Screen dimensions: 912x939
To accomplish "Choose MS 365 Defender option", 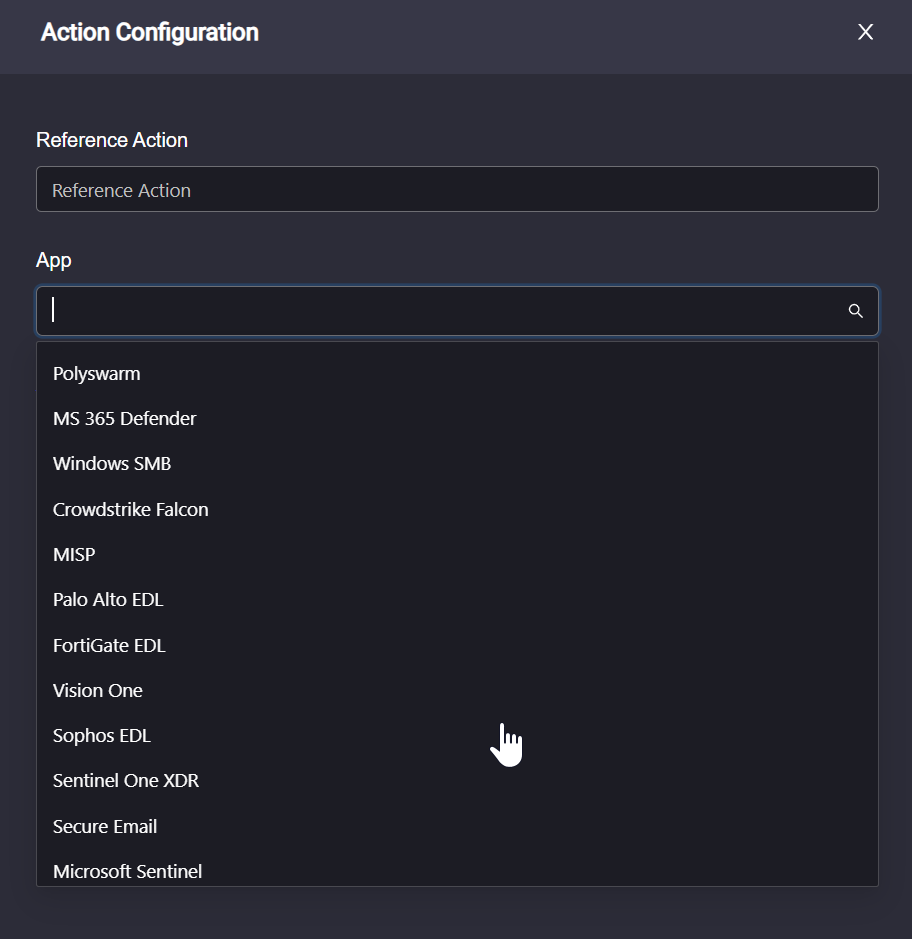I will click(x=457, y=419).
